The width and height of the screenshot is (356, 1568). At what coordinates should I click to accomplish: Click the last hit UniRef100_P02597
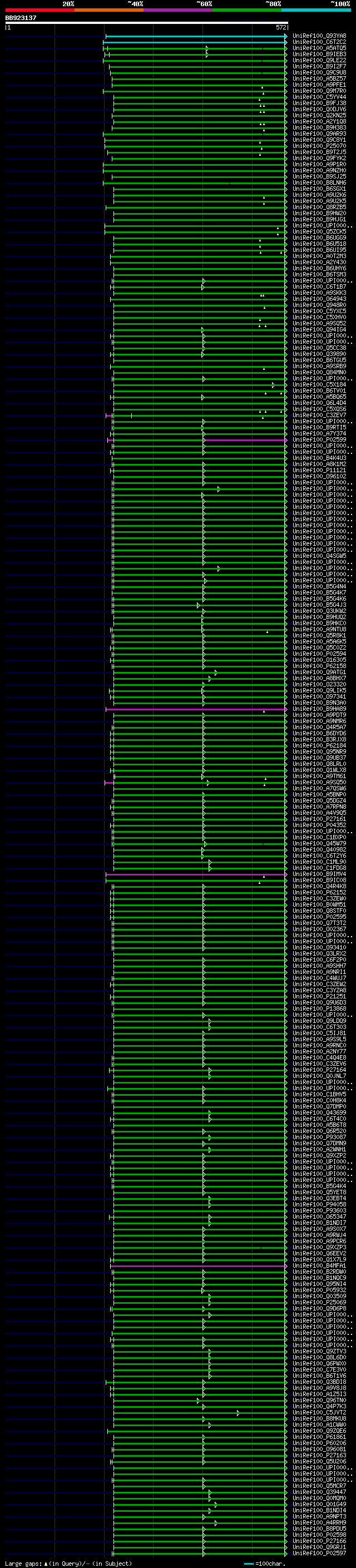click(319, 1554)
